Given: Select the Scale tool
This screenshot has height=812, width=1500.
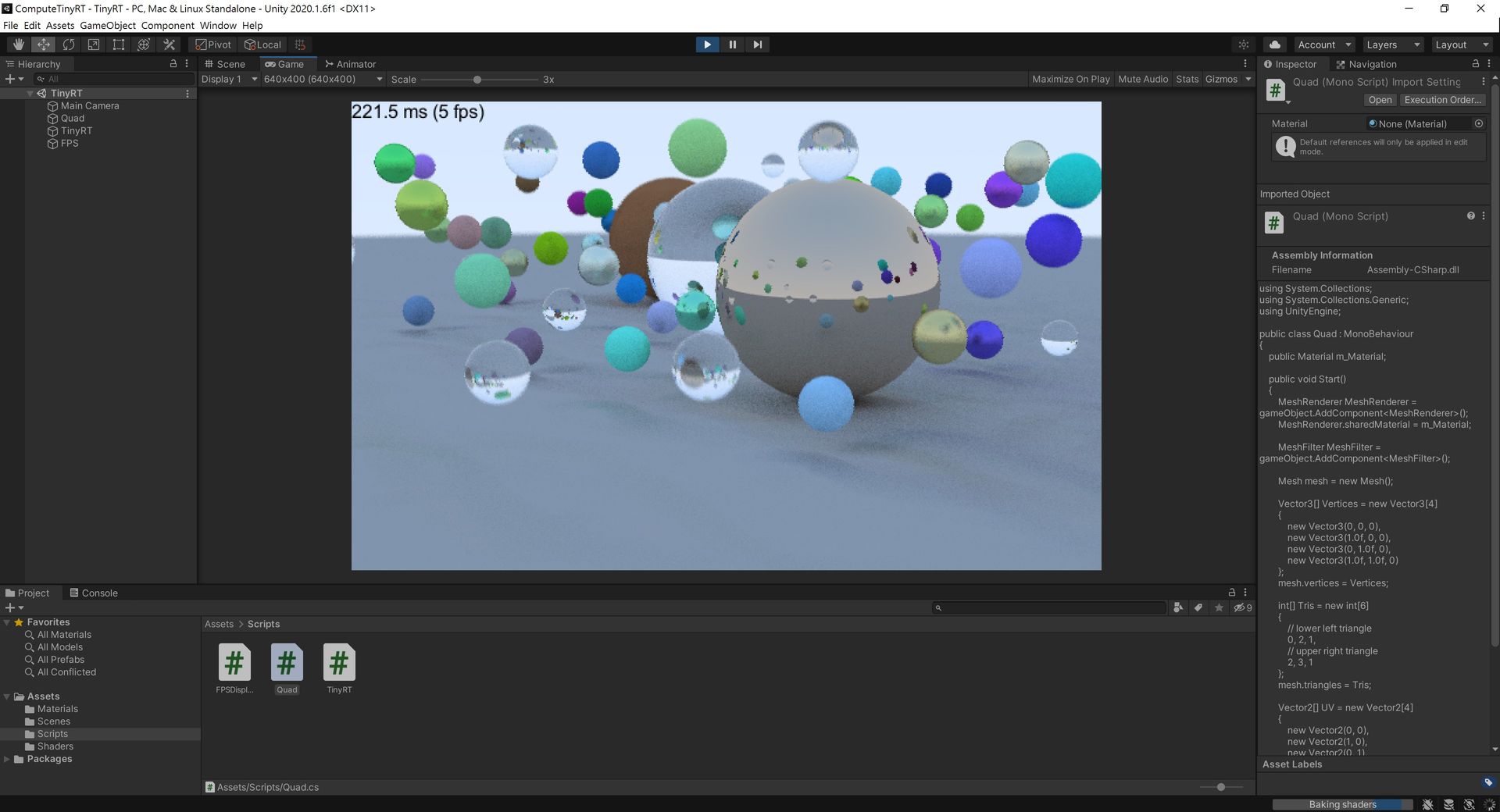Looking at the screenshot, I should click(x=94, y=45).
